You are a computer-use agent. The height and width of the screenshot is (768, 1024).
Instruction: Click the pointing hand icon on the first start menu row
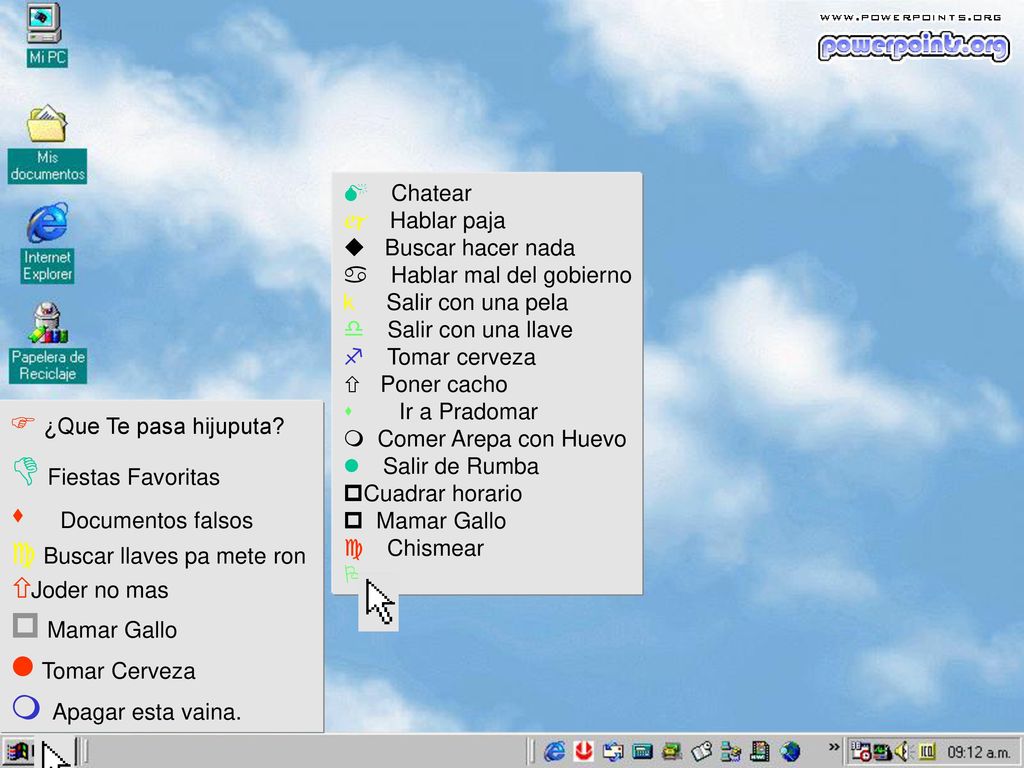pyautogui.click(x=23, y=423)
